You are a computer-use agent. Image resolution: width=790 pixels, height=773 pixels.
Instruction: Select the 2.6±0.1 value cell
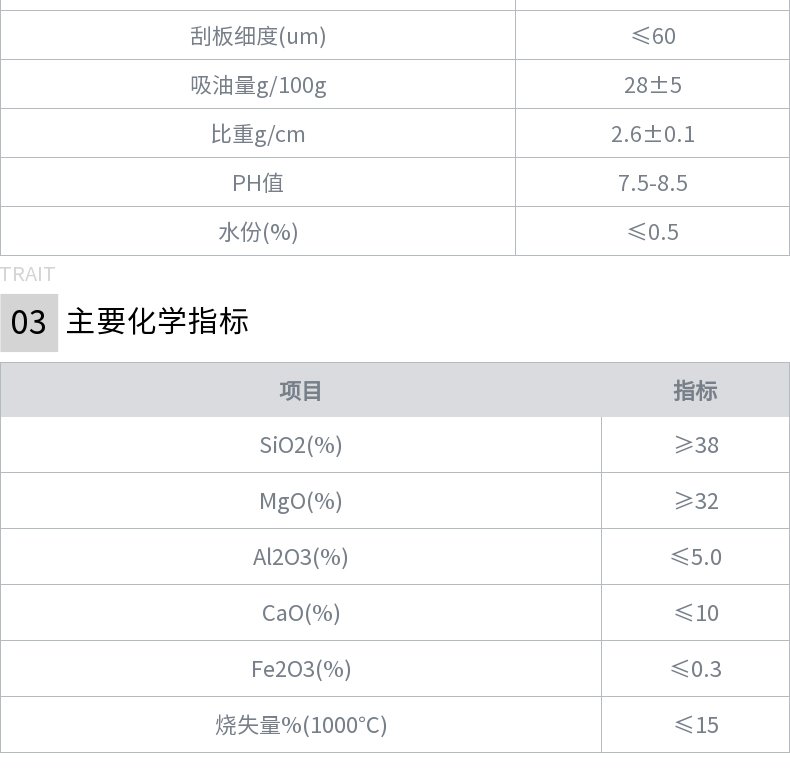tap(653, 134)
